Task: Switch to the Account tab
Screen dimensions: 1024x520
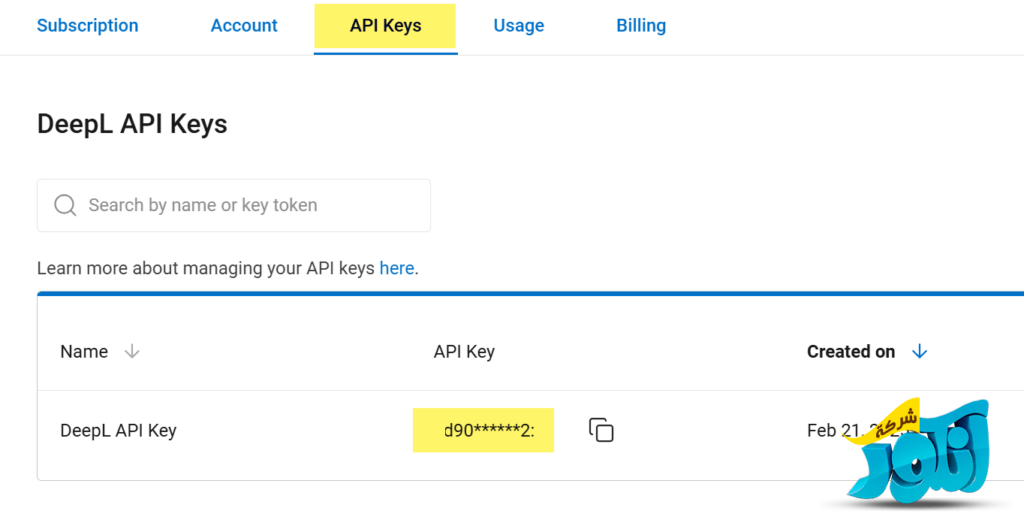Action: 244,25
